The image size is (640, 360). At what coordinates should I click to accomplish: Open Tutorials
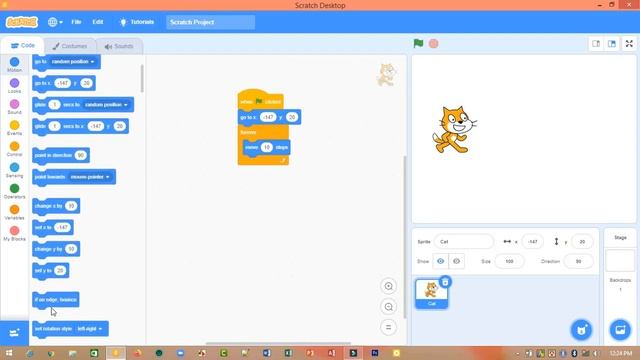pos(137,22)
